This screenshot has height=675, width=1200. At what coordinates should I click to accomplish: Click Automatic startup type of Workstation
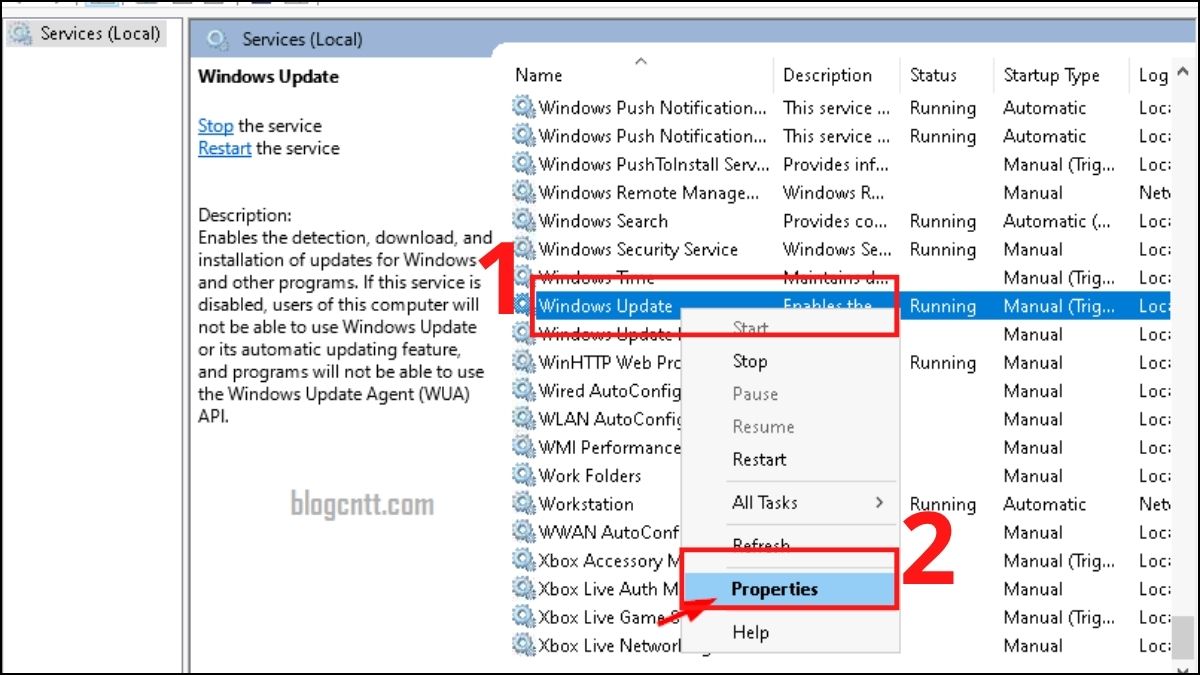tap(1044, 504)
